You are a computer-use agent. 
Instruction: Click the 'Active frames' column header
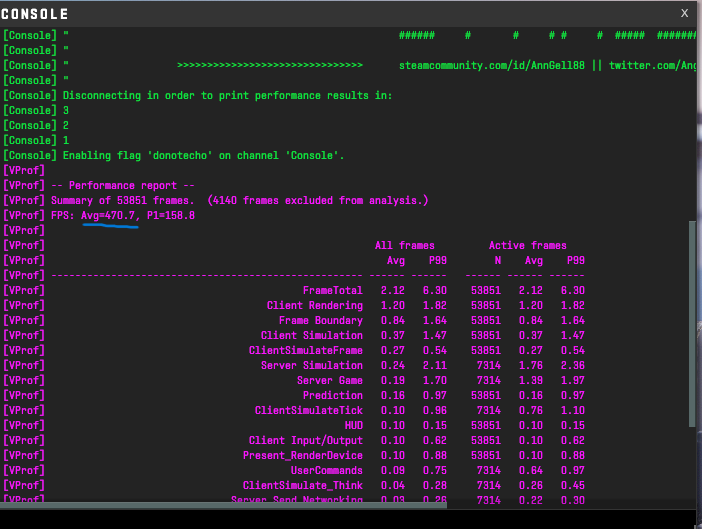click(527, 245)
